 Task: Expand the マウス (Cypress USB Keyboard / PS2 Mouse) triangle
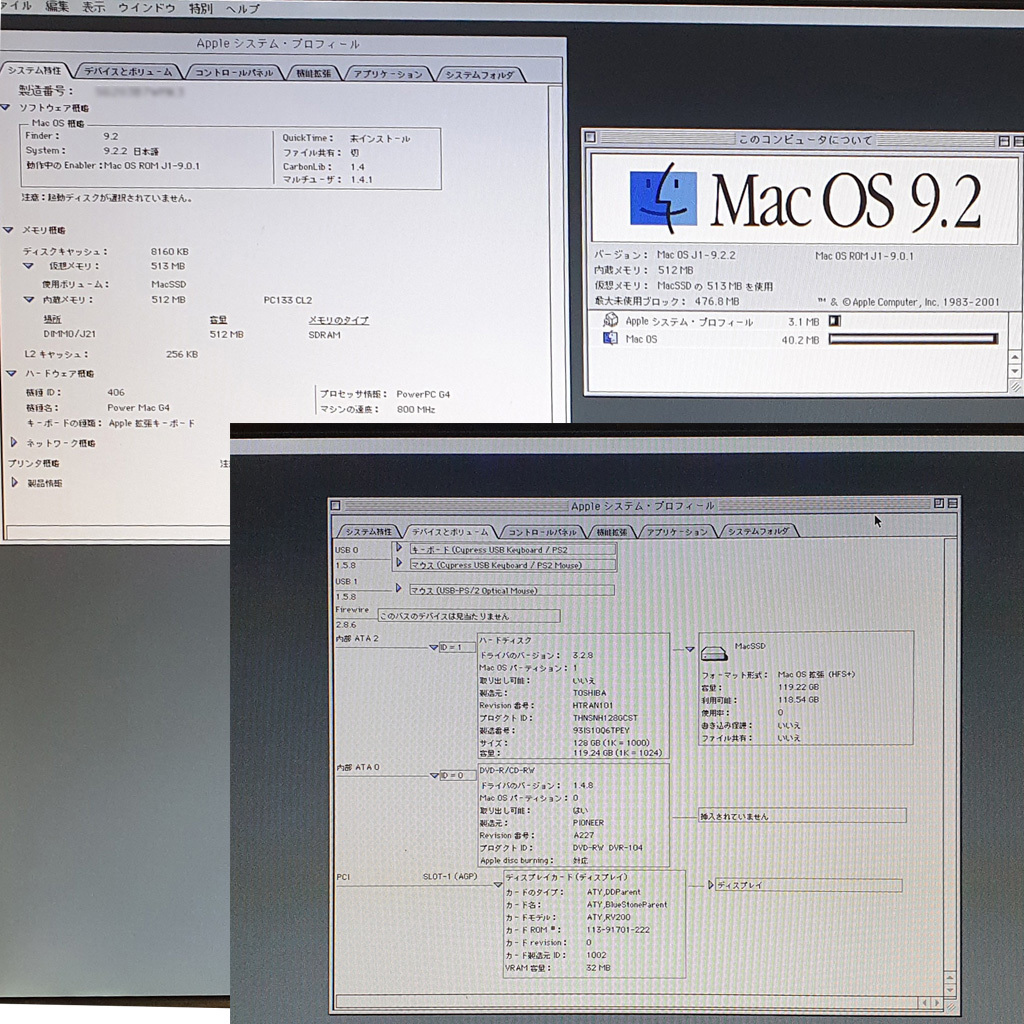[x=399, y=562]
